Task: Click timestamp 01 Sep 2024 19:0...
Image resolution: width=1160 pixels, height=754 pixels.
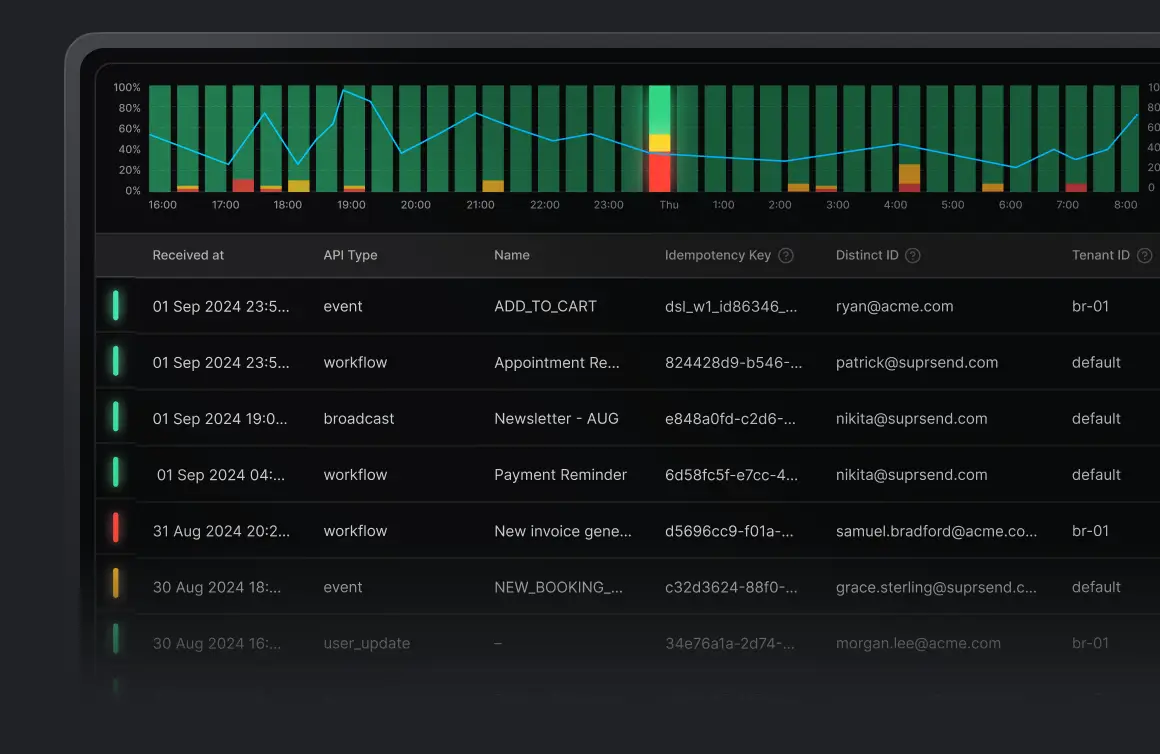Action: [220, 419]
